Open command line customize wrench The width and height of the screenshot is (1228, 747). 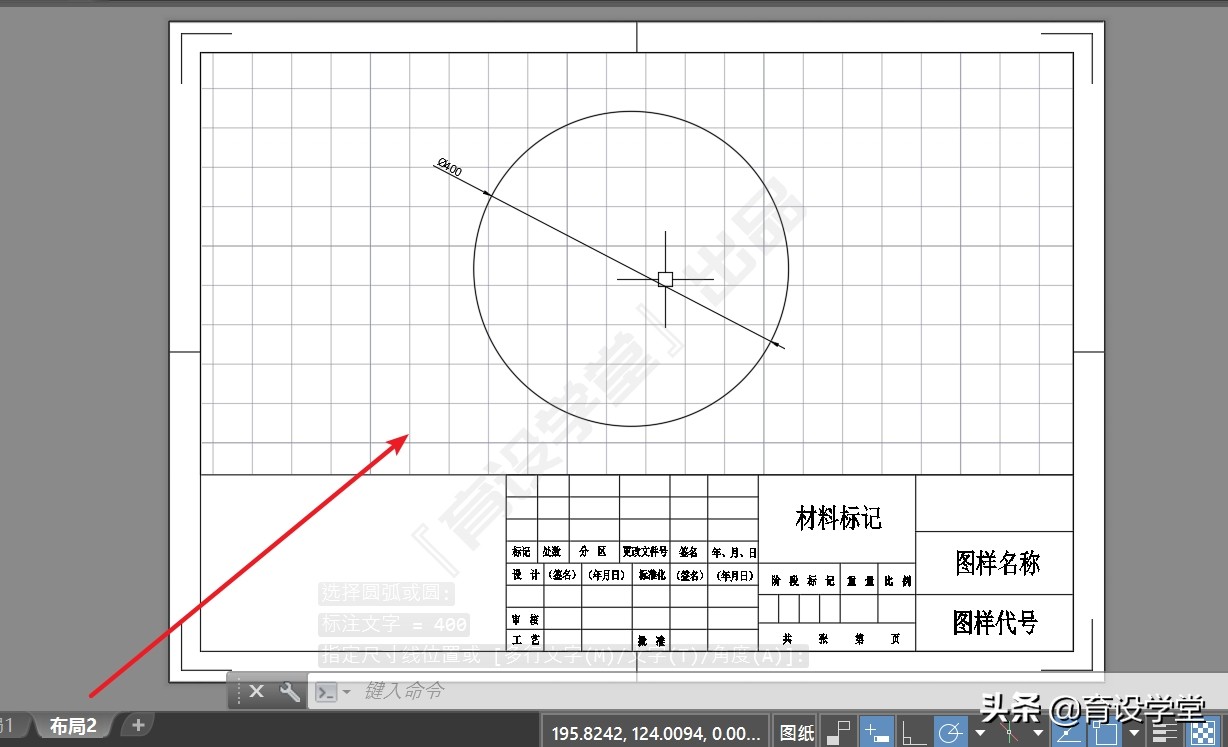[289, 691]
